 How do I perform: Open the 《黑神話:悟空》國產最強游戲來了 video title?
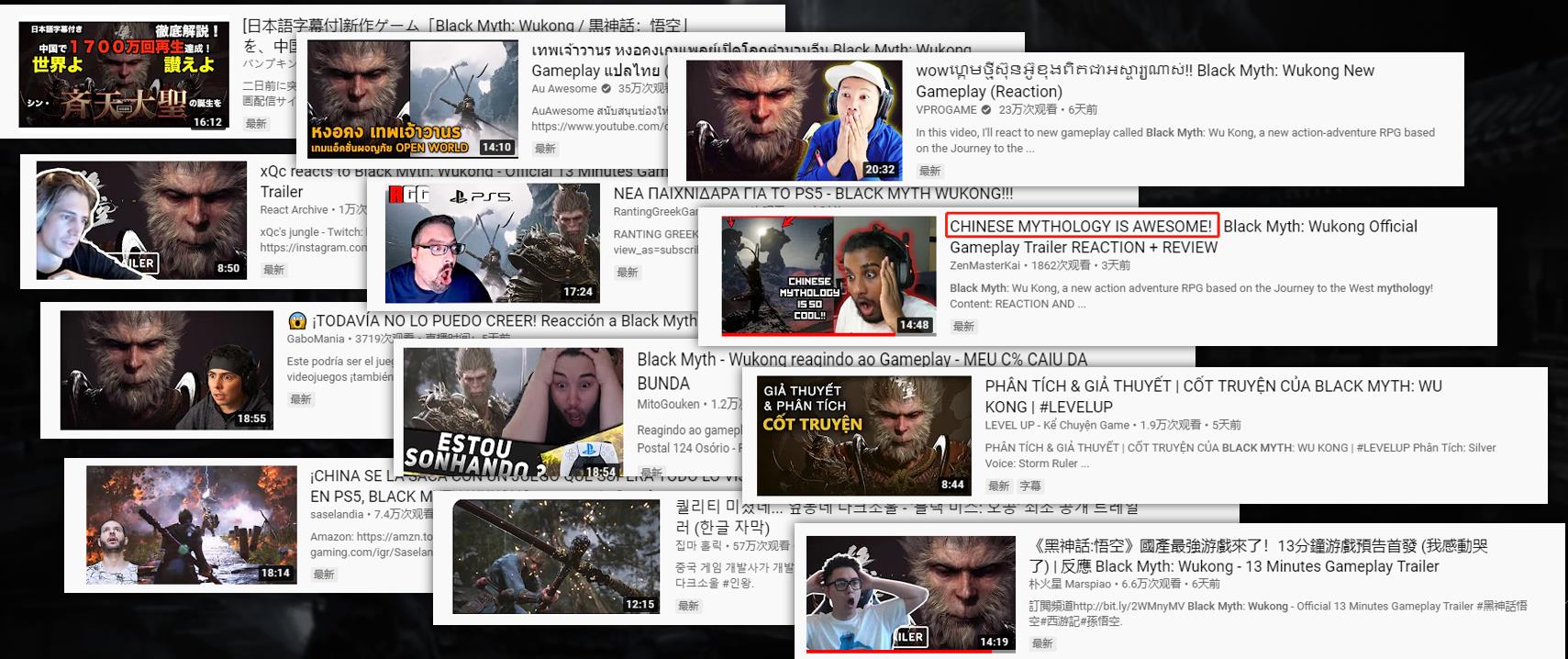click(x=1258, y=556)
